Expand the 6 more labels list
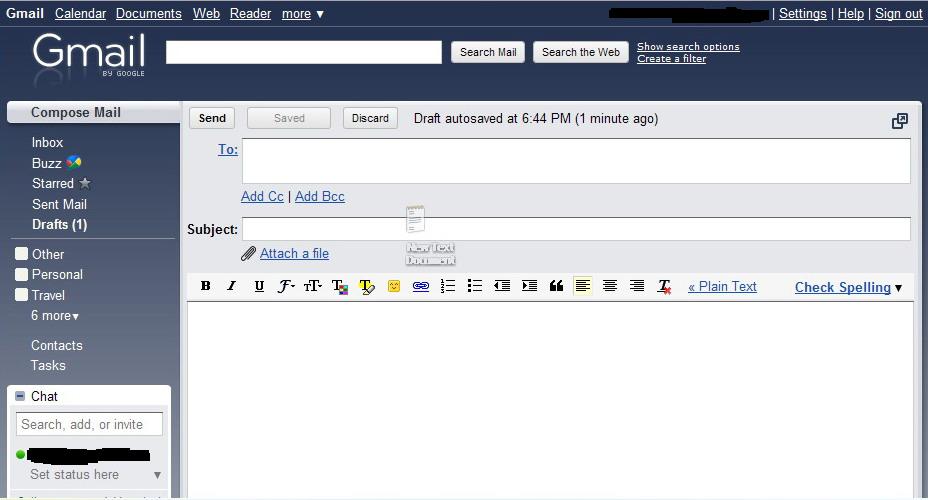928x500 pixels. tap(54, 315)
